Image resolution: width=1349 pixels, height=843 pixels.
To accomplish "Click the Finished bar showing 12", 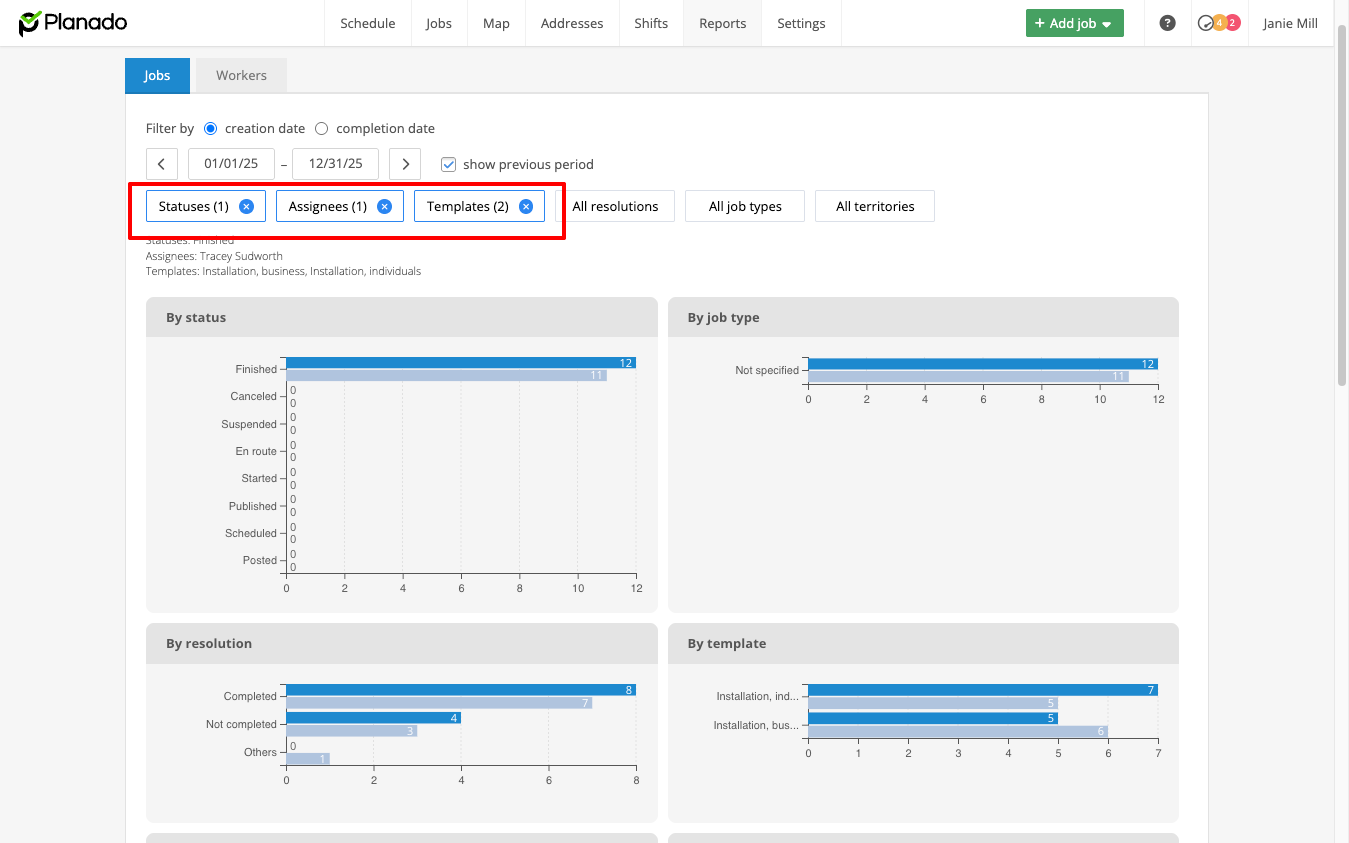I will click(461, 363).
